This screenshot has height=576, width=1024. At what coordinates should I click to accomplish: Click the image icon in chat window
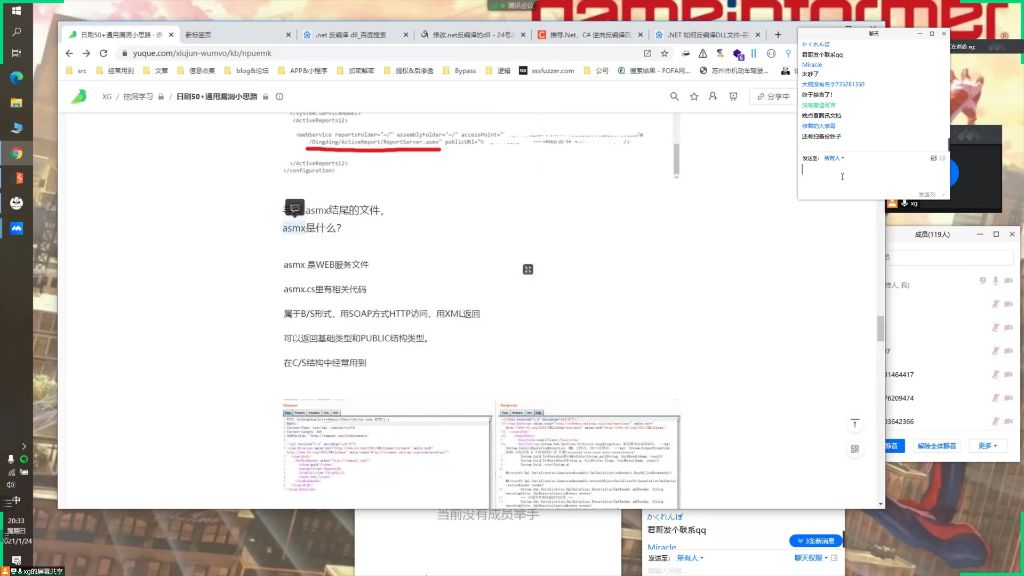933,158
